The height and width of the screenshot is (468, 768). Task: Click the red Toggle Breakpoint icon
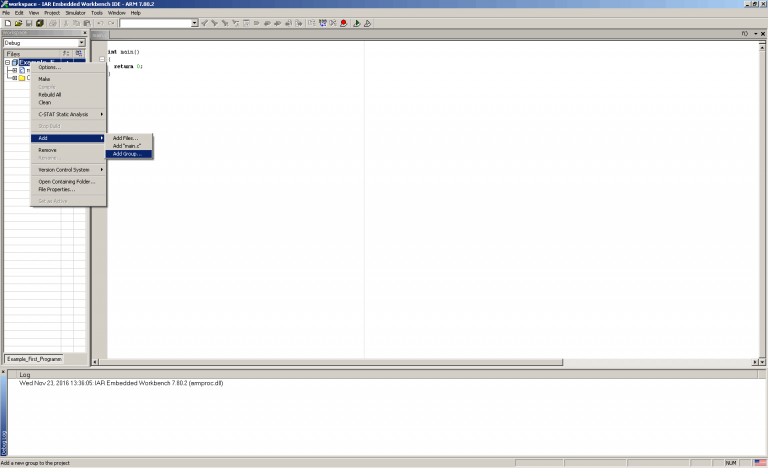[343, 23]
